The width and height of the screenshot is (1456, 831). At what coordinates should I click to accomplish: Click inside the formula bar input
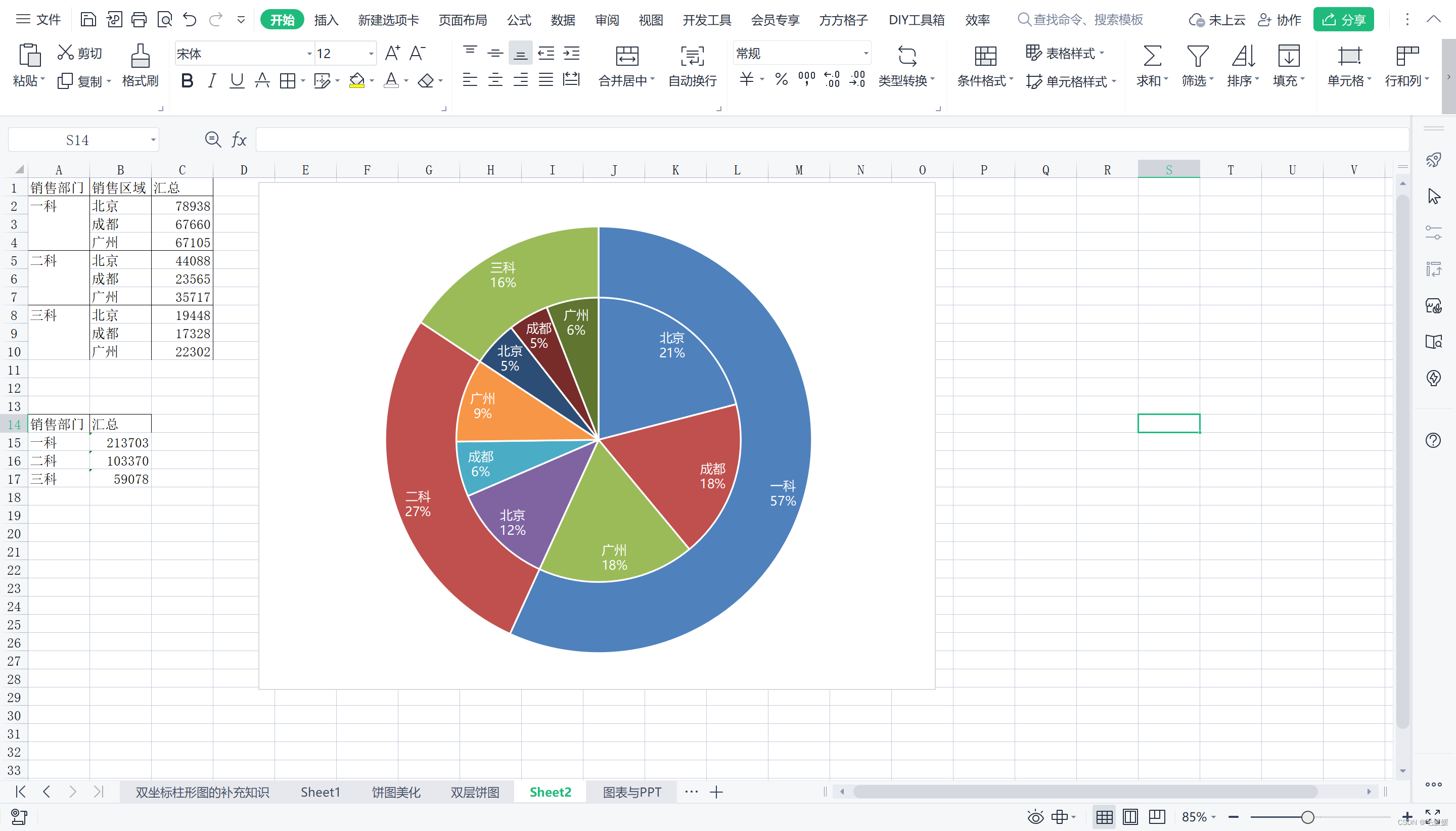[799, 140]
